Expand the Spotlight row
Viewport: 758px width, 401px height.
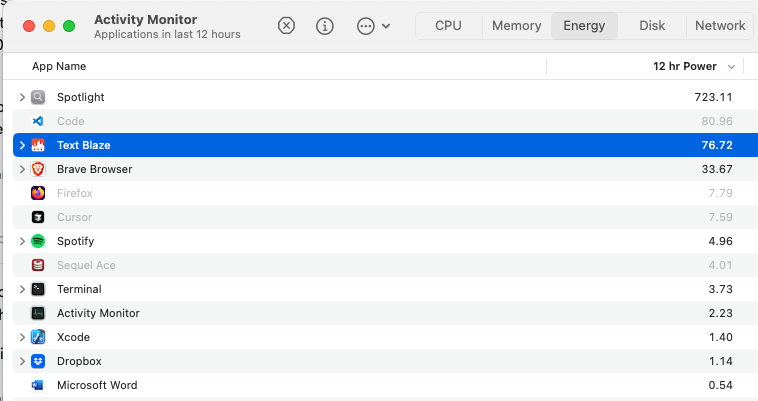click(x=22, y=97)
